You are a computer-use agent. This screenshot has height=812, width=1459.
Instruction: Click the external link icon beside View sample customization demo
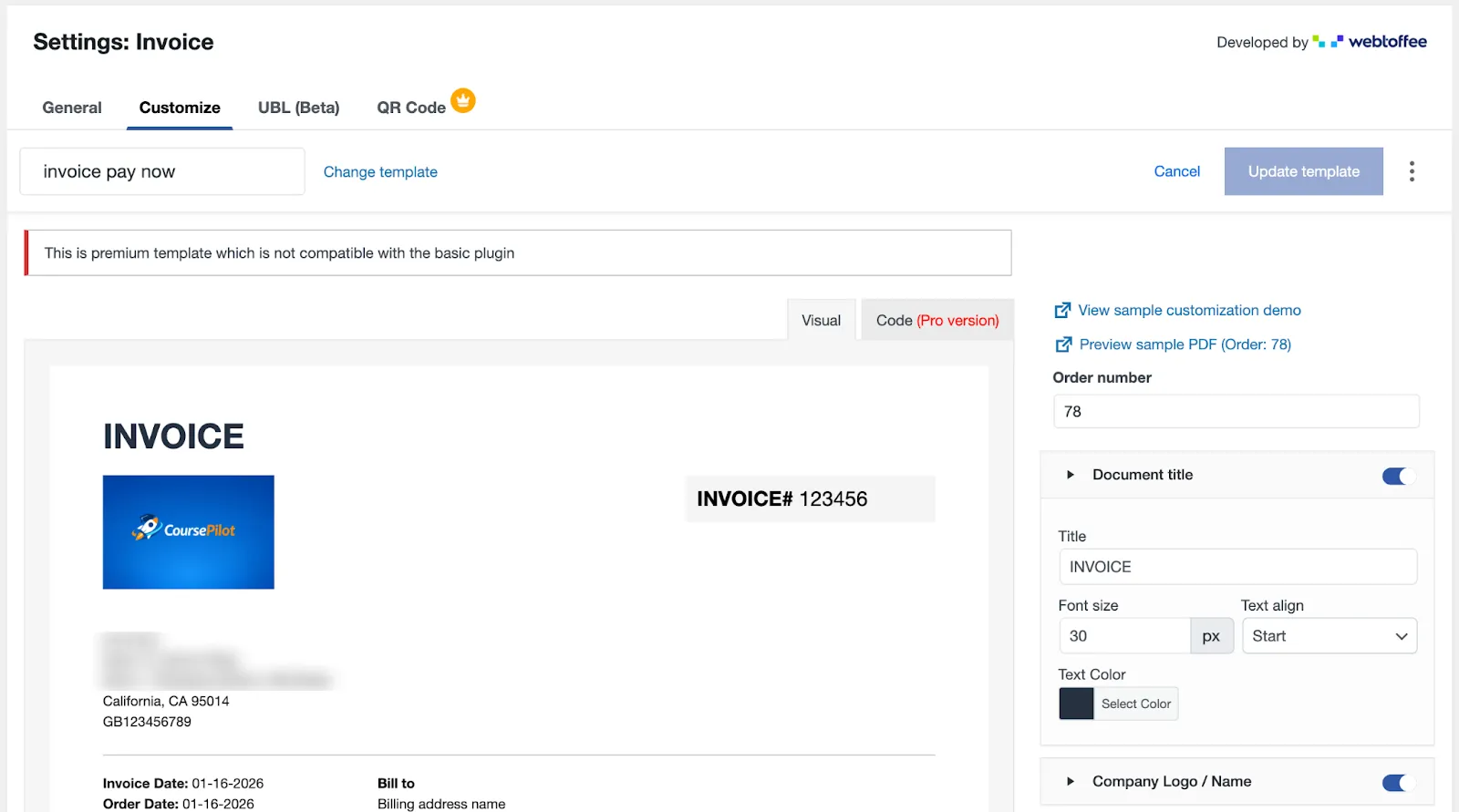point(1062,311)
